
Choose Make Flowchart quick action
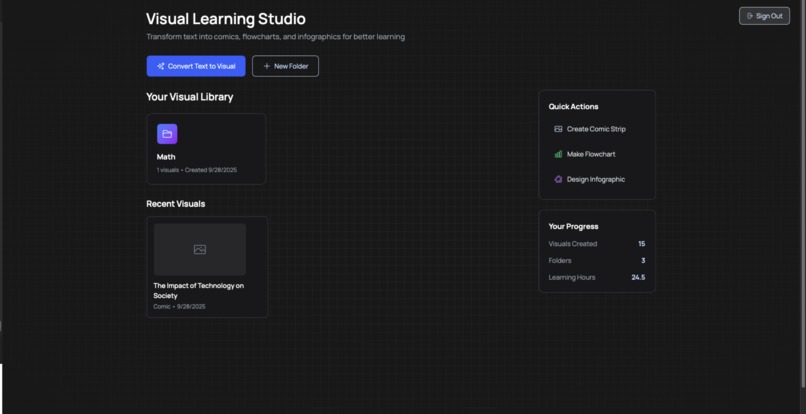pyautogui.click(x=596, y=154)
